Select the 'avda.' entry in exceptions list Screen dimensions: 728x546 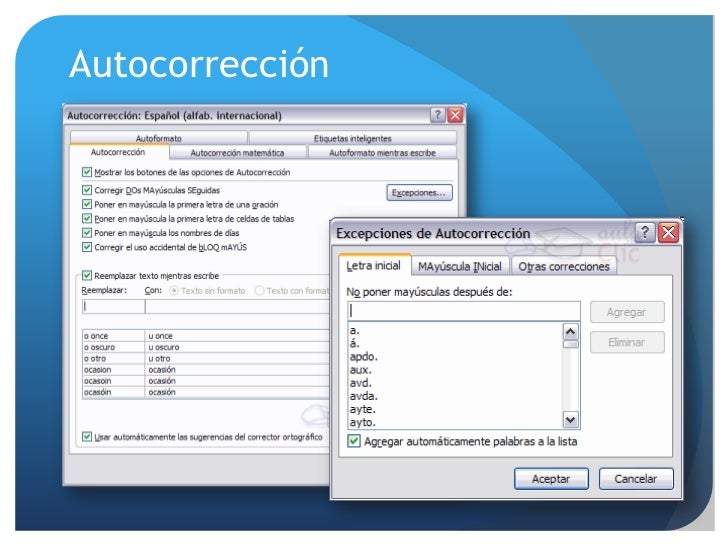[x=455, y=396]
